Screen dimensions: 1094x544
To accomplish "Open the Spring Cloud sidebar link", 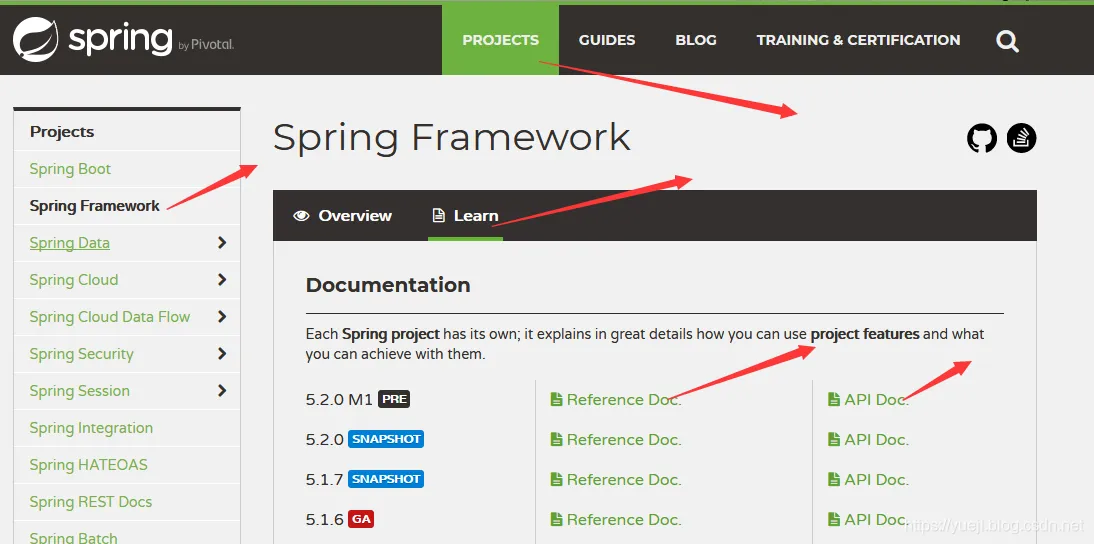I will point(73,280).
